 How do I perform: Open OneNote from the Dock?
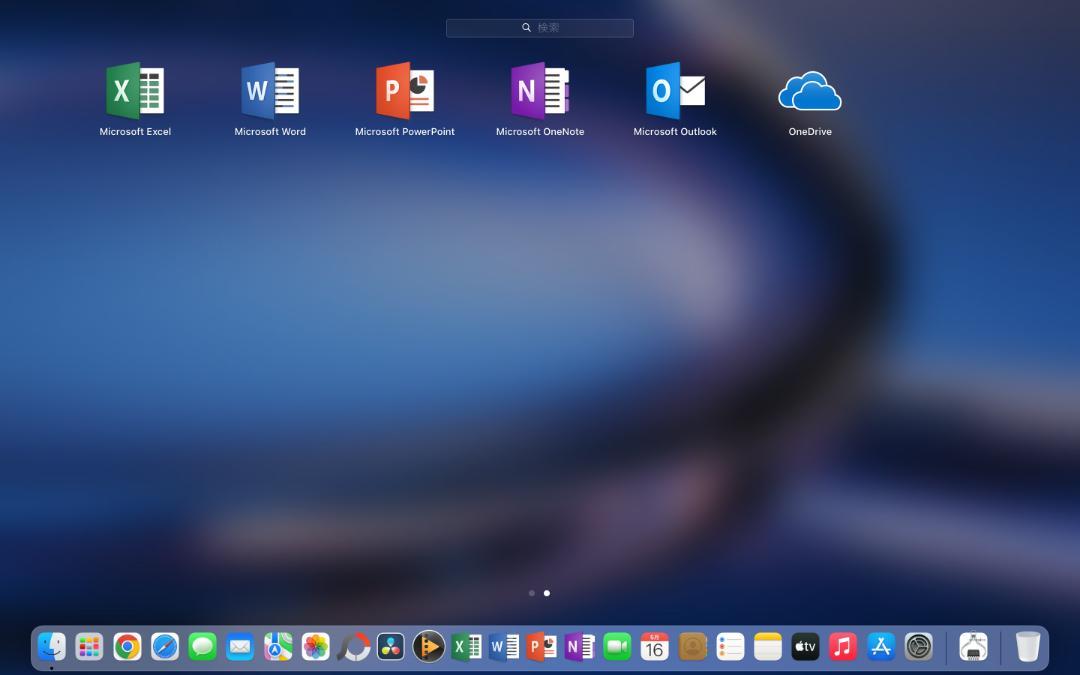pos(579,647)
